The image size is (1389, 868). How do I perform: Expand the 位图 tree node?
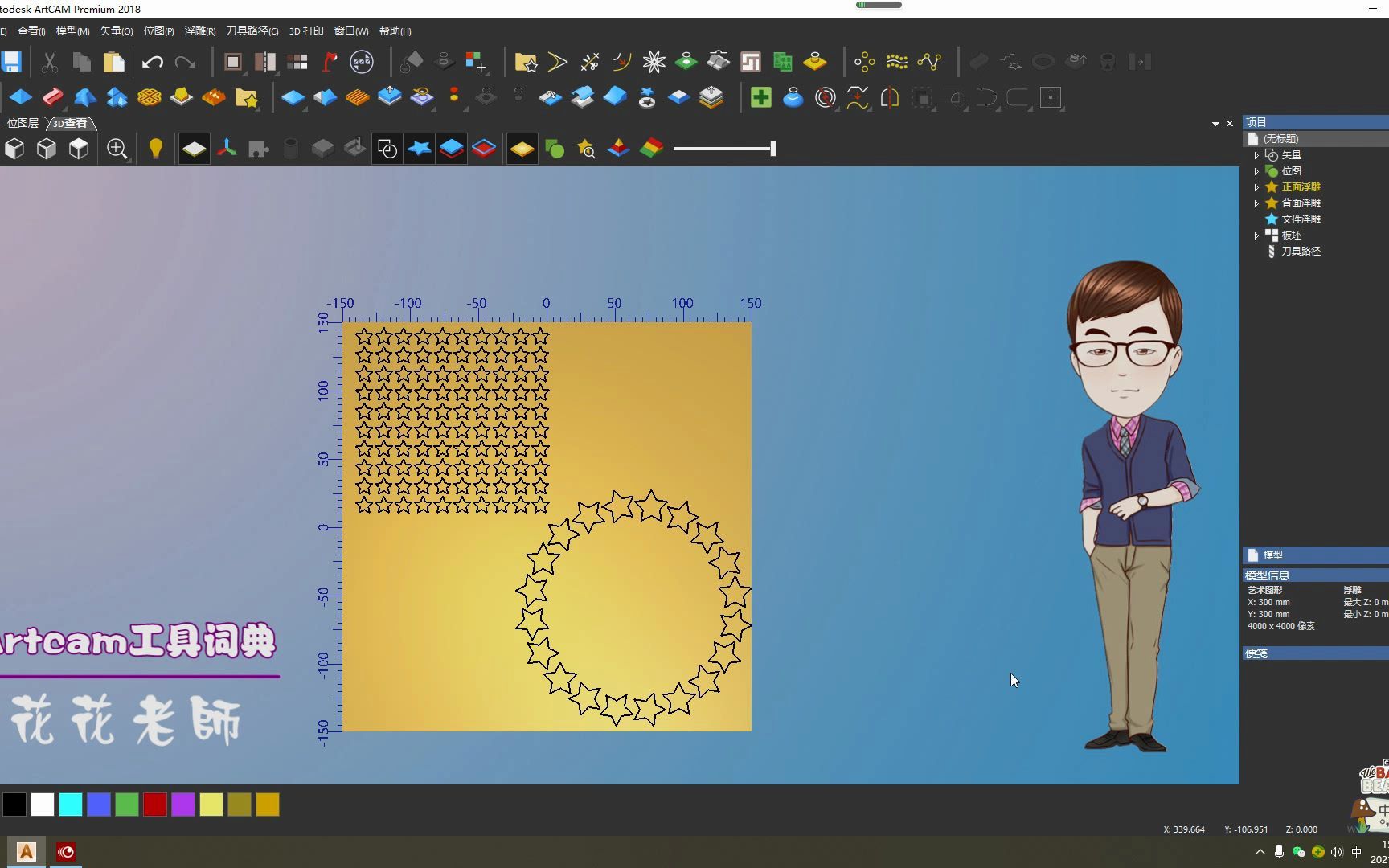point(1256,171)
